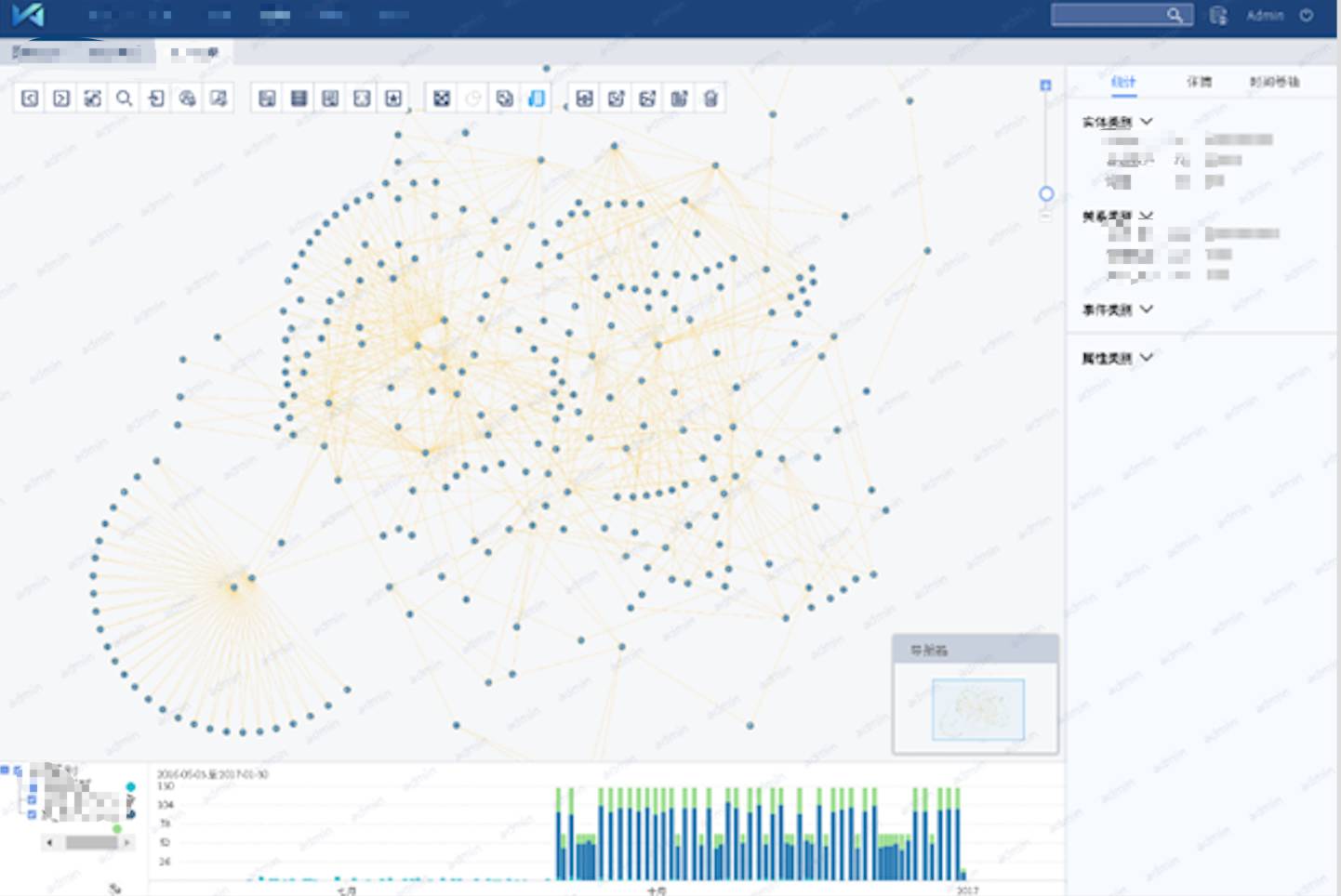Toggle legend checkbox in dark-blue dot row
1341x896 pixels.
pos(33,814)
